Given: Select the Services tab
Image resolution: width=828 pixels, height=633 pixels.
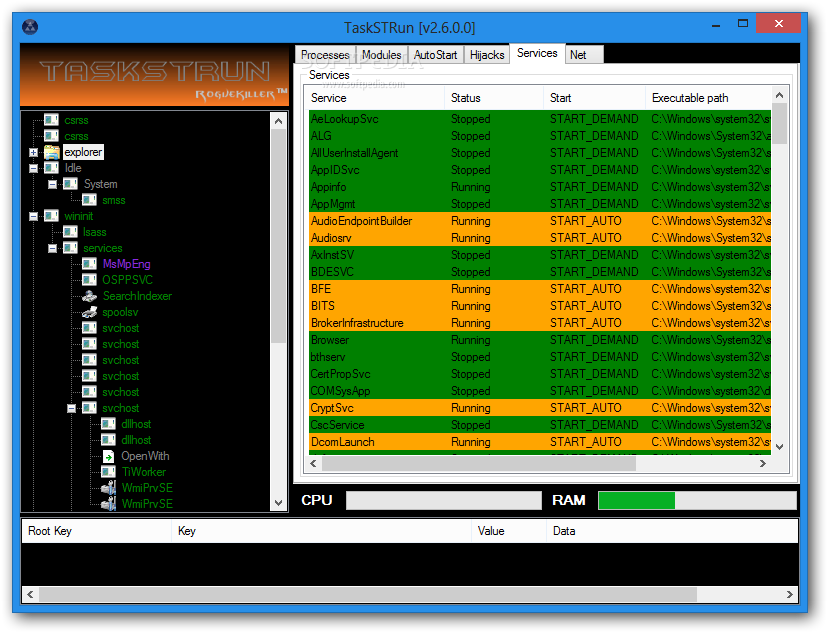Looking at the screenshot, I should coord(537,53).
